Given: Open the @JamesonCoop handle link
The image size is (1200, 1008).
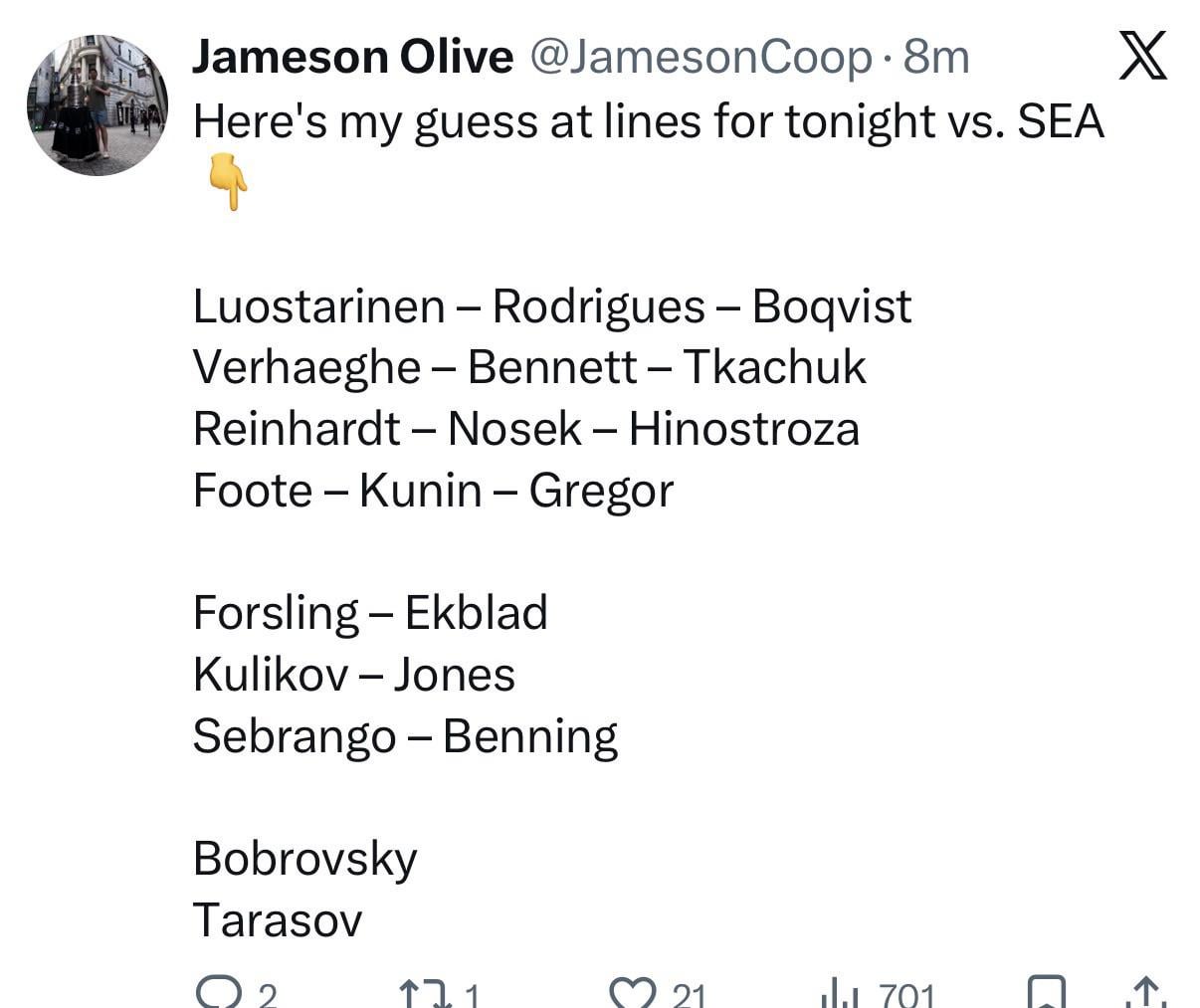Looking at the screenshot, I should pos(700,58).
